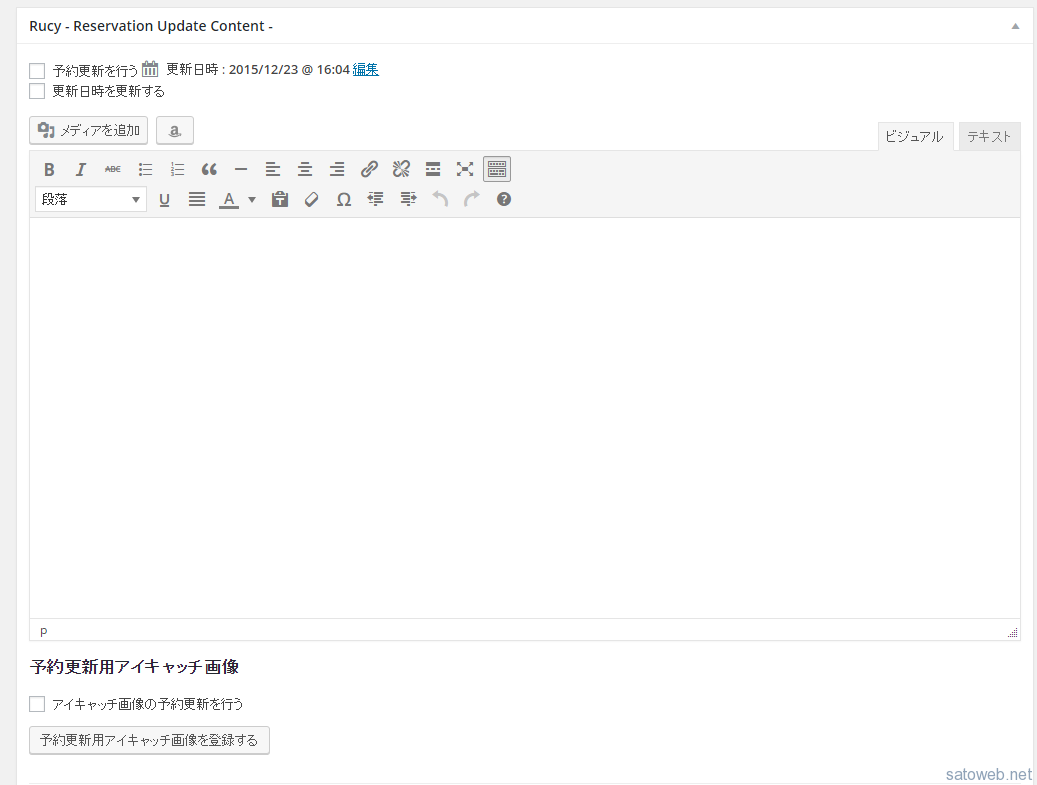Screen dimensions: 1037x785
Task: Toggle italic formatting
Action: [81, 169]
